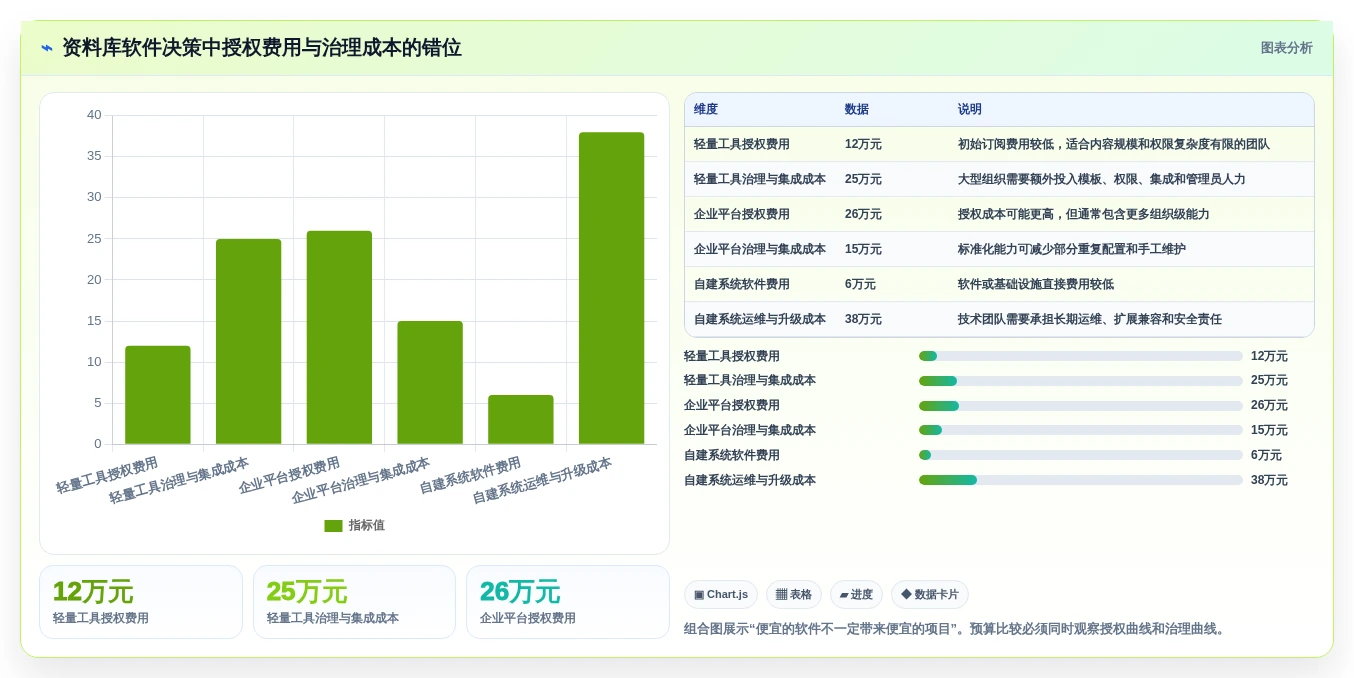Click description 授权成本可能更高 in table
The height and width of the screenshot is (678, 1354).
tap(1084, 214)
